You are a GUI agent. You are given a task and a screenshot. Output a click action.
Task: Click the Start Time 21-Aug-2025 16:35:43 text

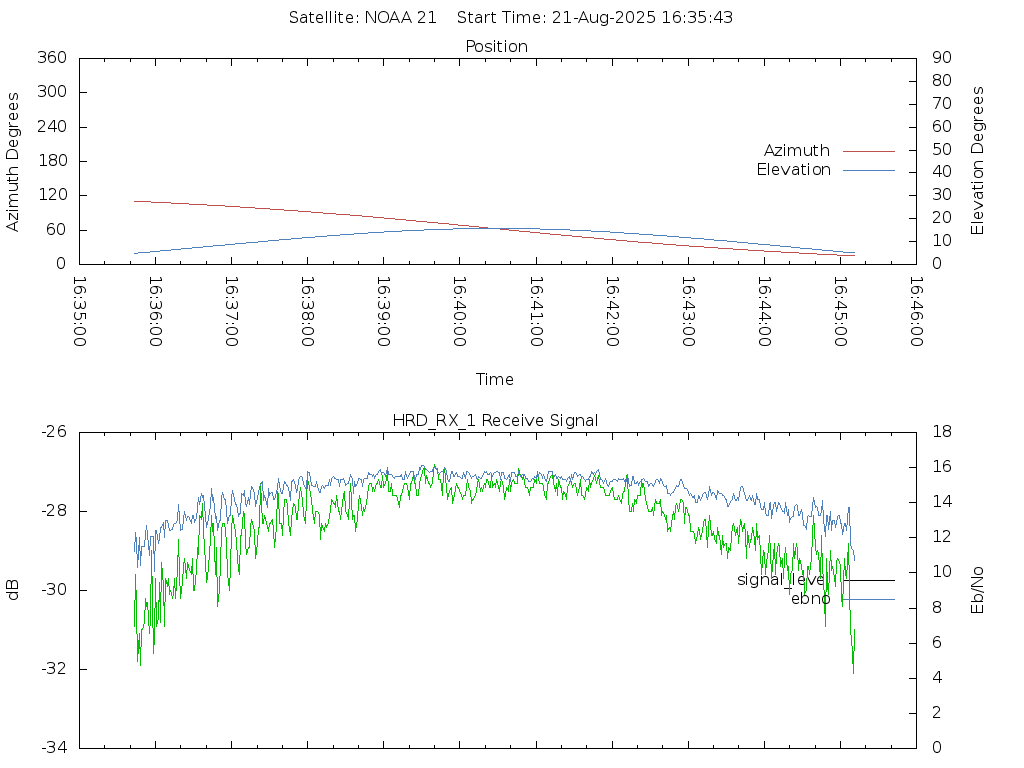tap(595, 18)
